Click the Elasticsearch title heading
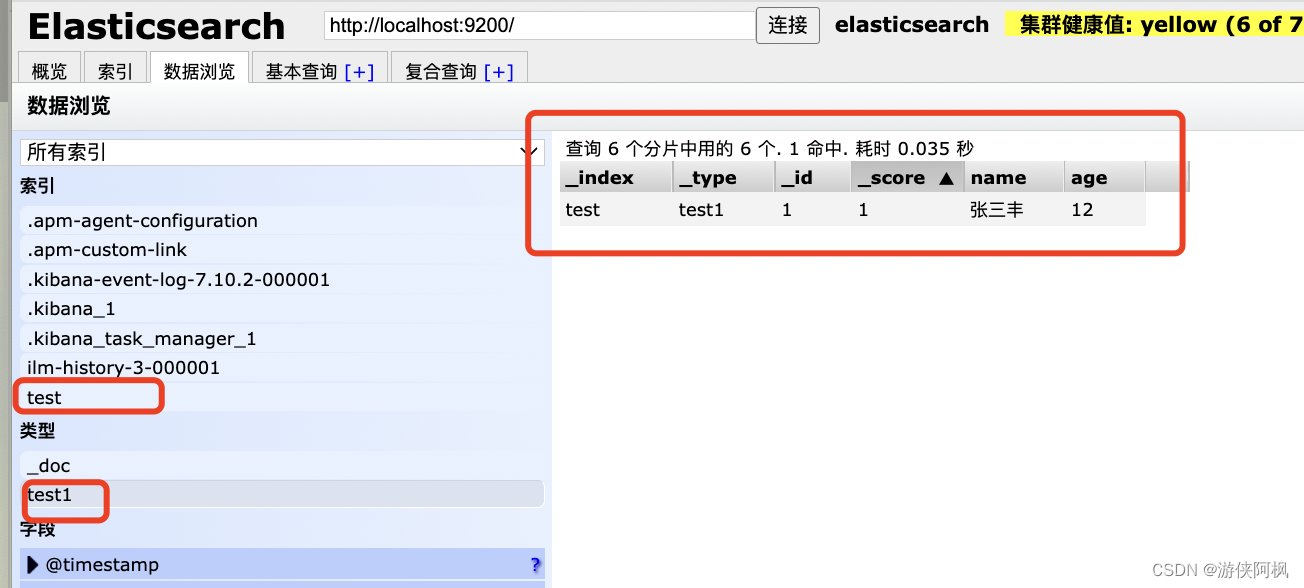Viewport: 1304px width, 588px height. (156, 26)
